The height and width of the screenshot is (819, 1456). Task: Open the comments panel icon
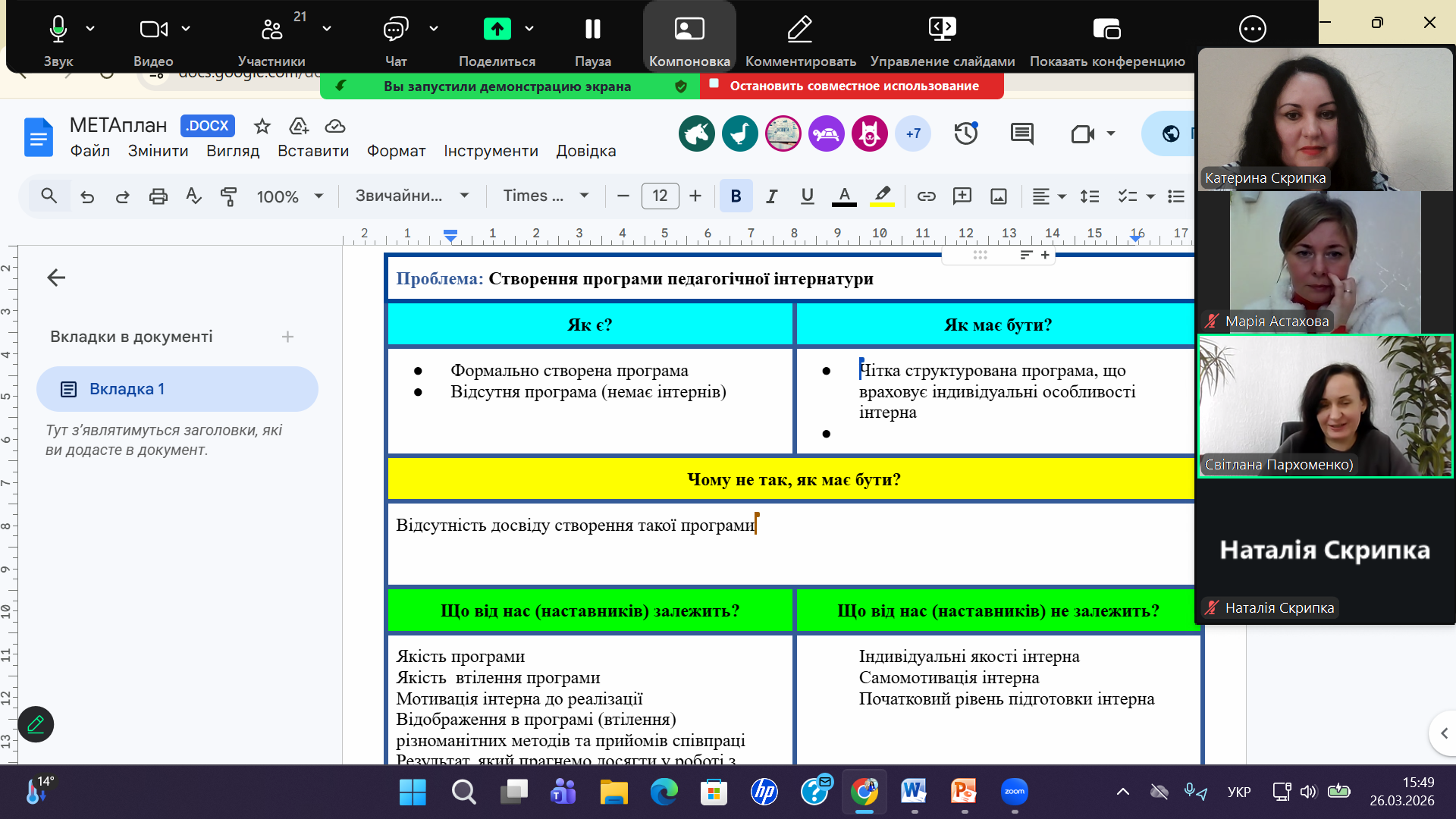coord(1021,134)
